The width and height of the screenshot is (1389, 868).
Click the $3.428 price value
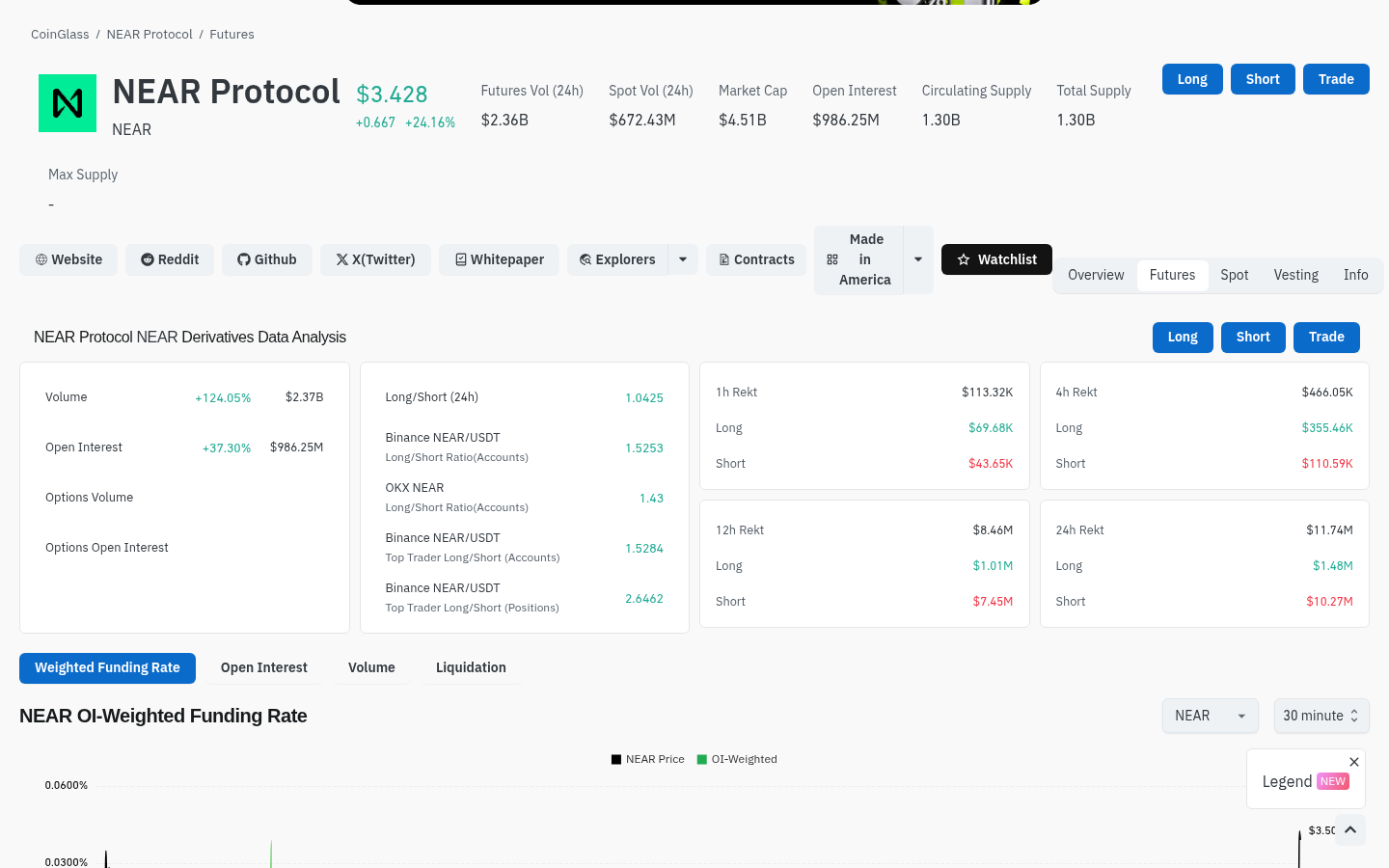(392, 95)
